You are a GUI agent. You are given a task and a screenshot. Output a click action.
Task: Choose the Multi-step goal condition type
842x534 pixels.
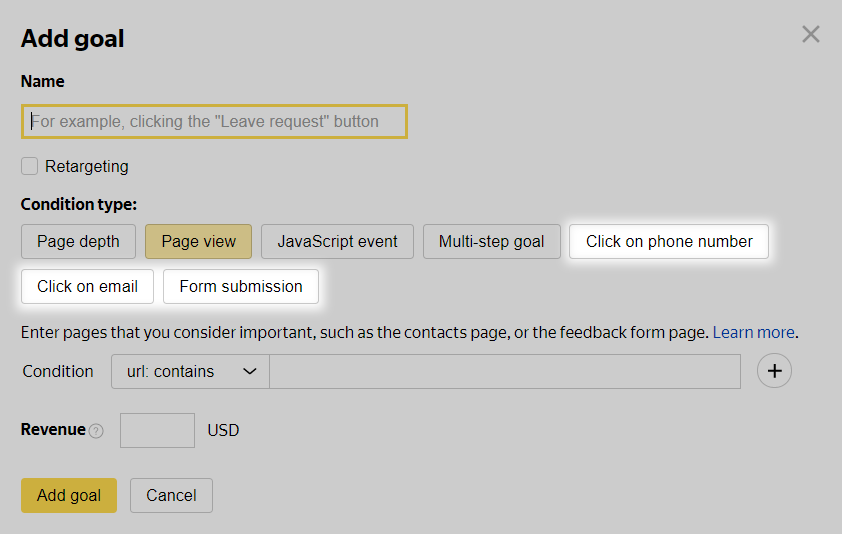pyautogui.click(x=491, y=241)
